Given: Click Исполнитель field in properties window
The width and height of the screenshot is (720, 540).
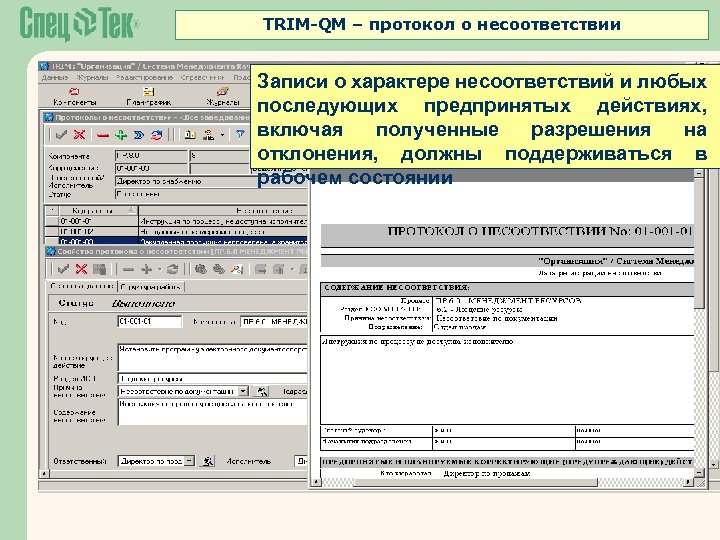Looking at the screenshot, I should click(x=301, y=461).
